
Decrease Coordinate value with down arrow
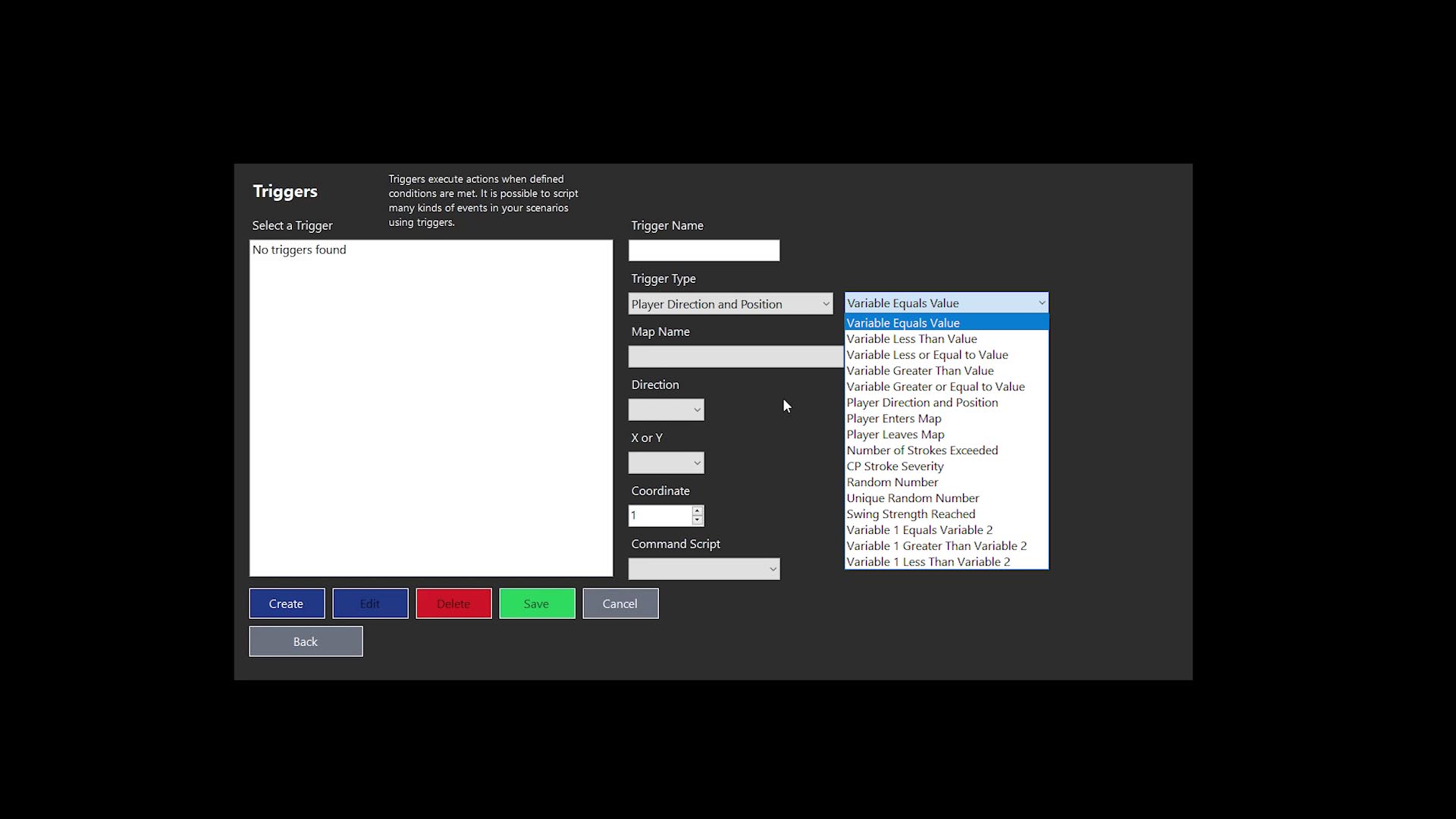697,520
